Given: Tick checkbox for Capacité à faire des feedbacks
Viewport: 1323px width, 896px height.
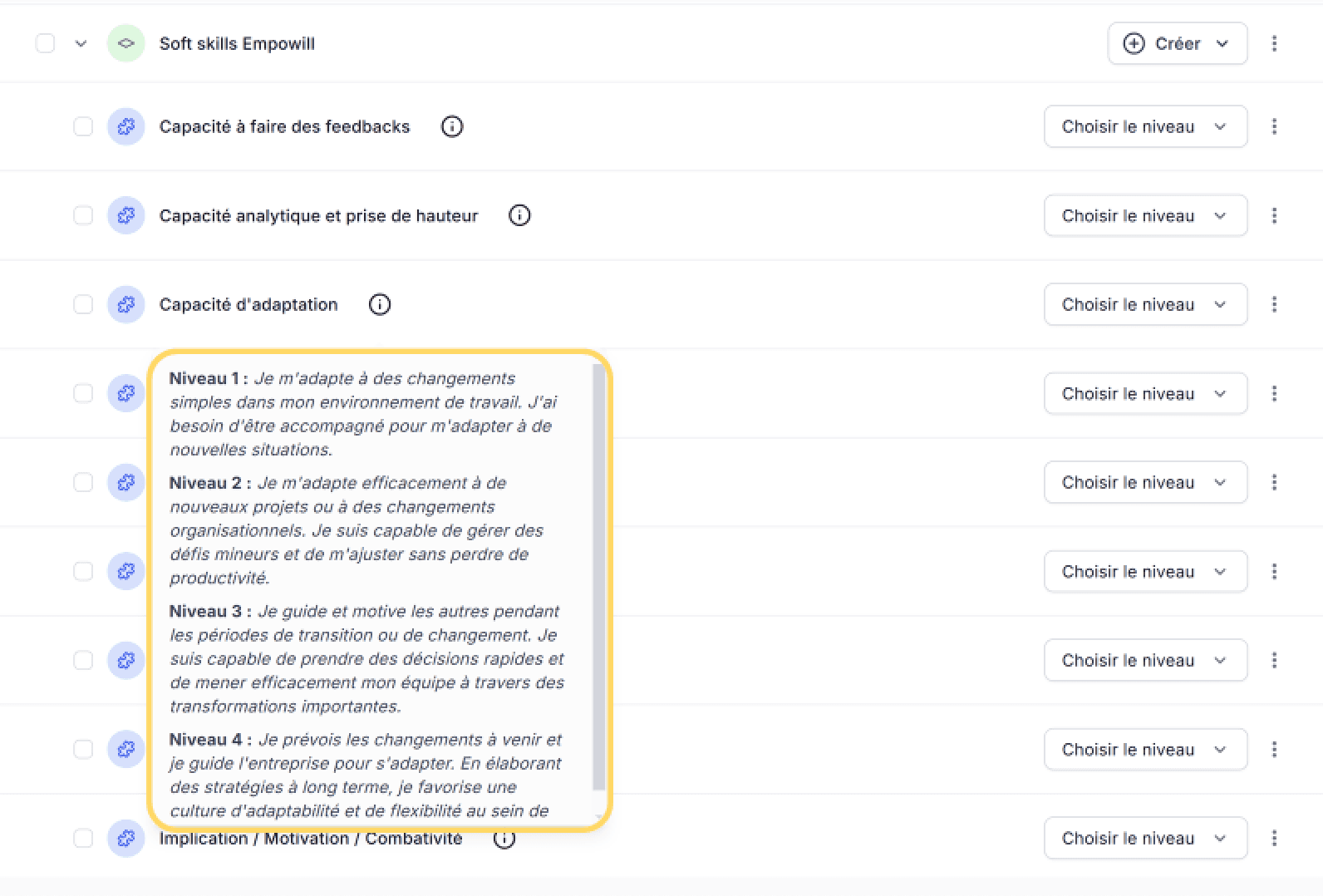Looking at the screenshot, I should [83, 126].
